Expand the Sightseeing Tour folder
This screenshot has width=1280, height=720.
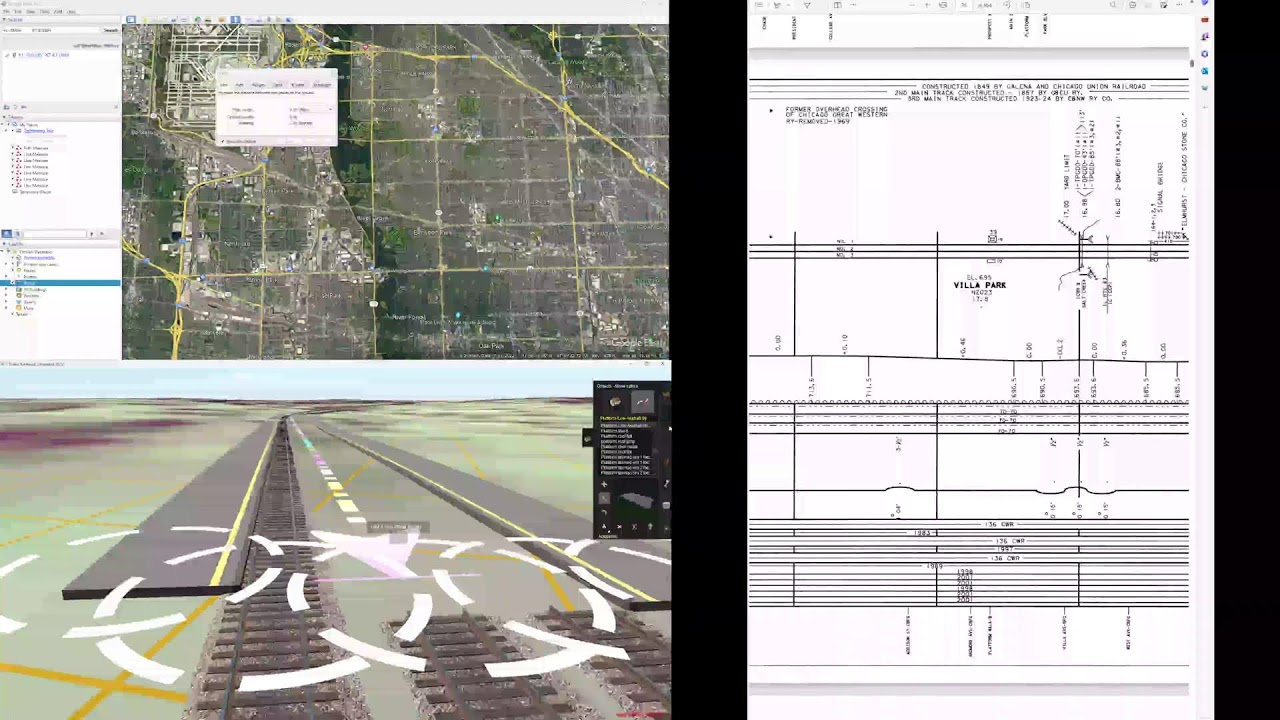click(x=6, y=131)
